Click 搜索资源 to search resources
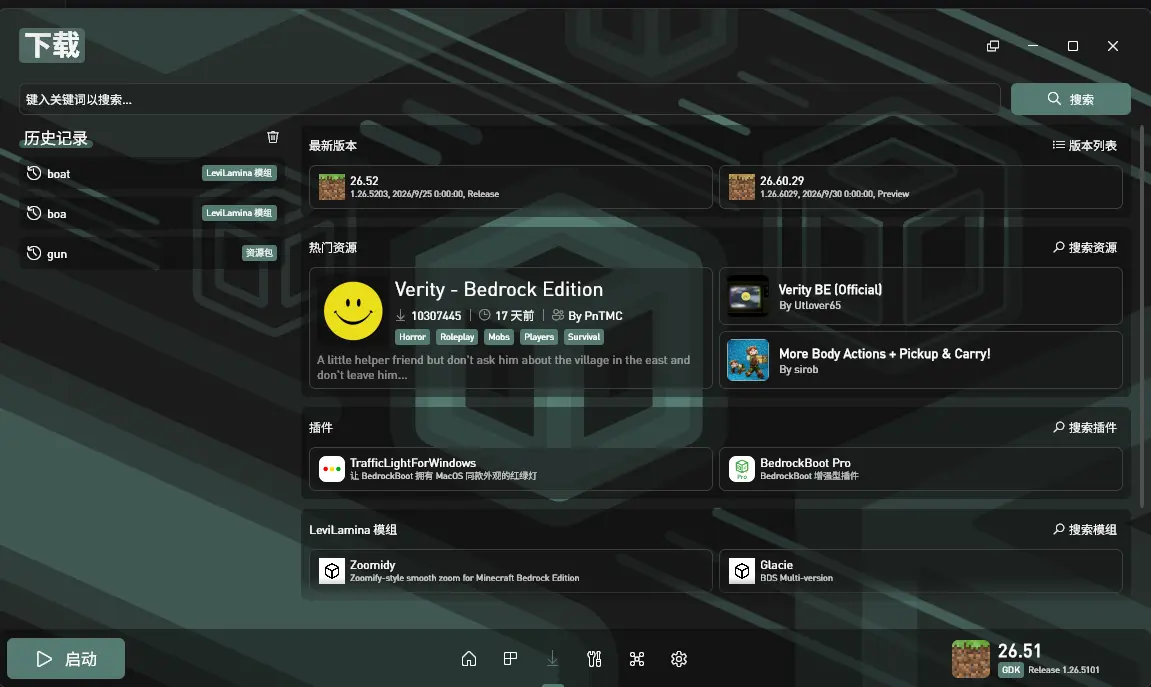Screen dimensions: 1151x687 [1084, 247]
